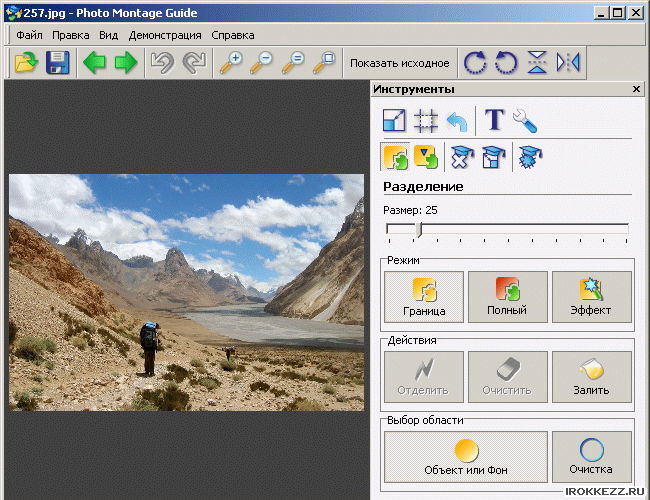The height and width of the screenshot is (500, 650).
Task: Mirror the image horizontally
Action: pyautogui.click(x=568, y=63)
